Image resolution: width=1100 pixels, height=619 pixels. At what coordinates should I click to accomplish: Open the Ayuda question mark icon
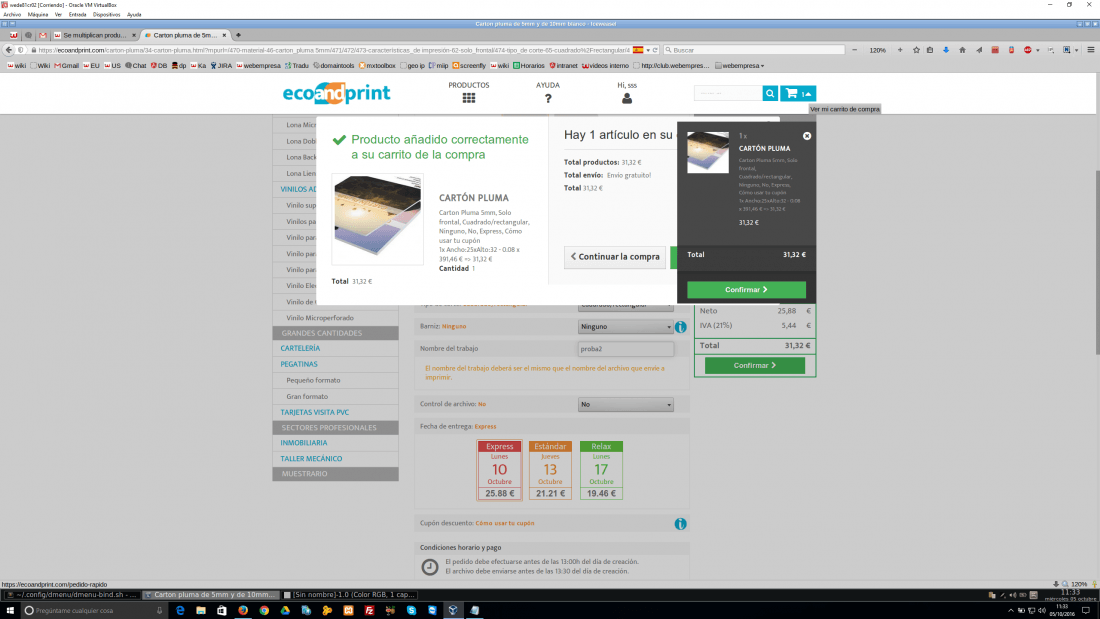(548, 98)
